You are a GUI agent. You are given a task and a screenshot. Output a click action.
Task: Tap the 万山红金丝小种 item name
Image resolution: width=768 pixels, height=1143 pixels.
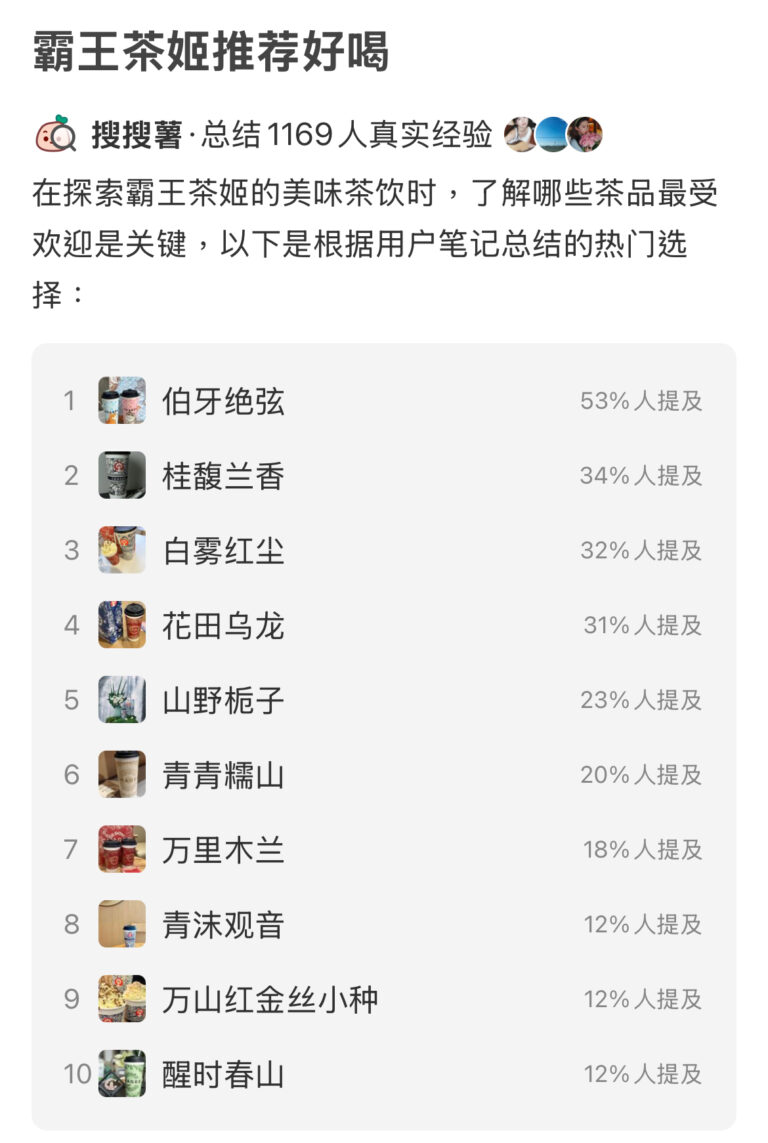[x=270, y=999]
